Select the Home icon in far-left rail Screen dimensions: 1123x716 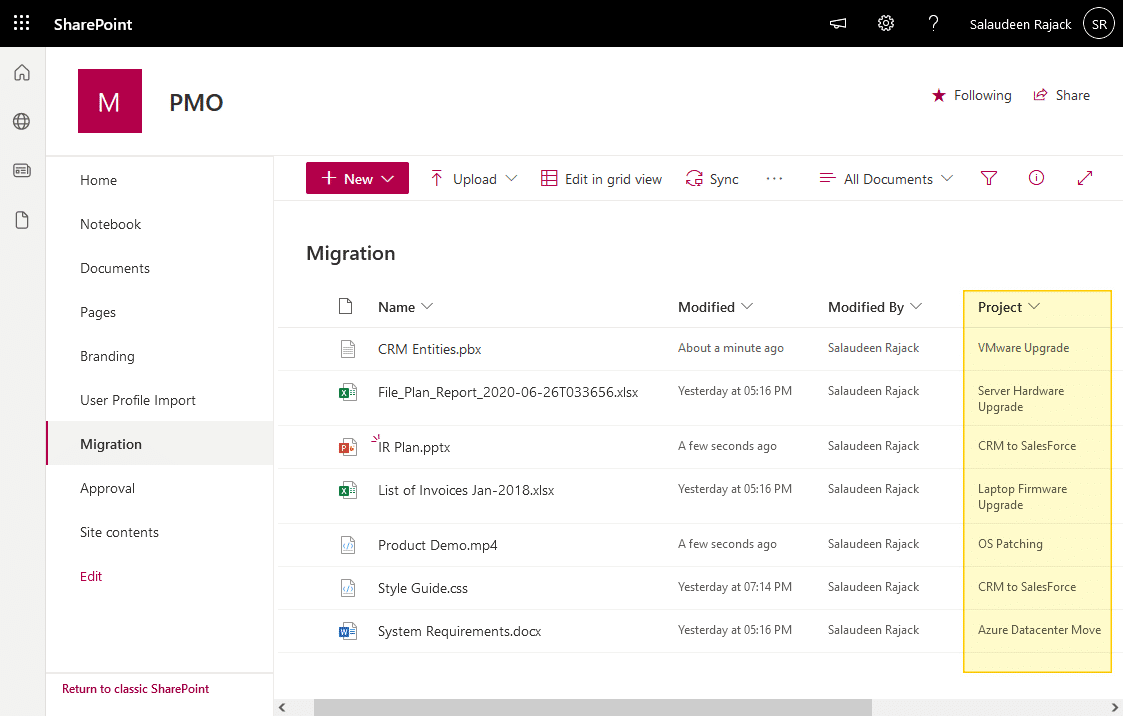coord(21,72)
